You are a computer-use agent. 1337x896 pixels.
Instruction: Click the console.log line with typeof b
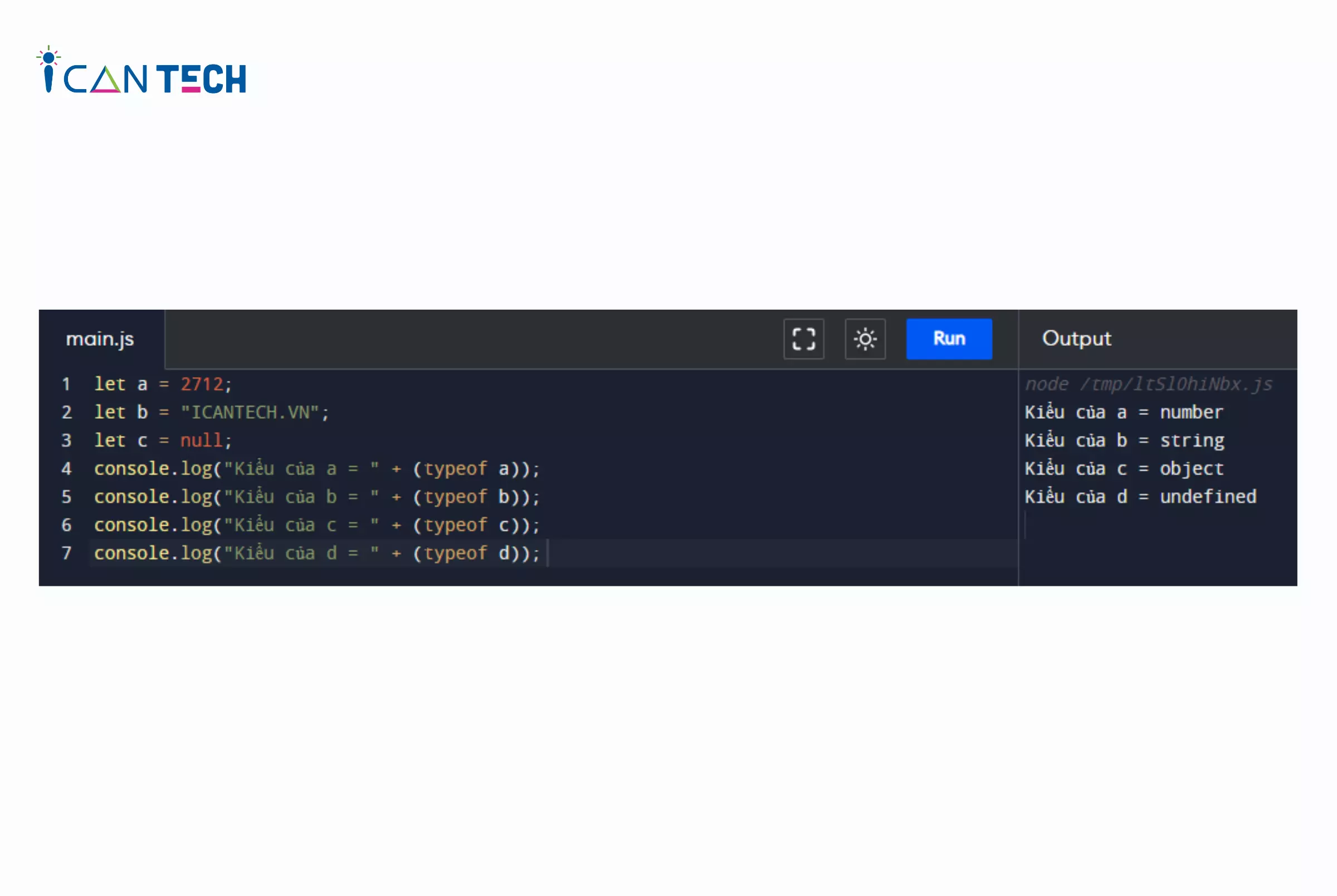[x=316, y=497]
